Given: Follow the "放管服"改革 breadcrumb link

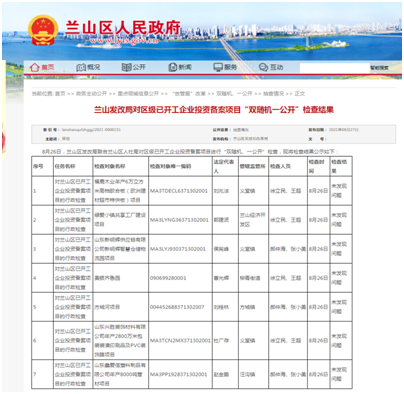Looking at the screenshot, I should pos(189,94).
